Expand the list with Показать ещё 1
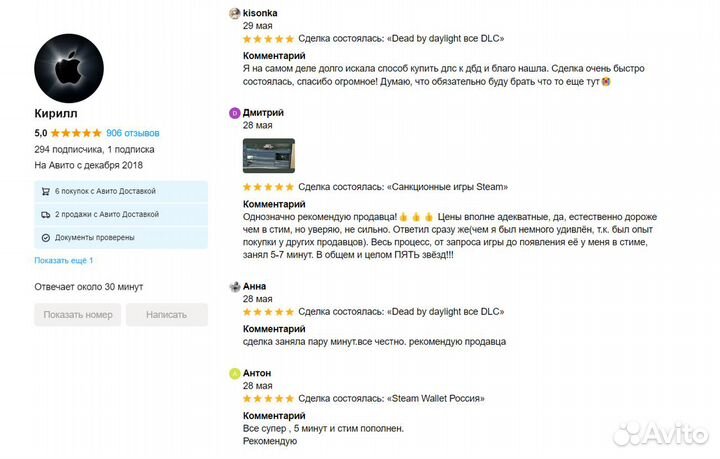 64,261
